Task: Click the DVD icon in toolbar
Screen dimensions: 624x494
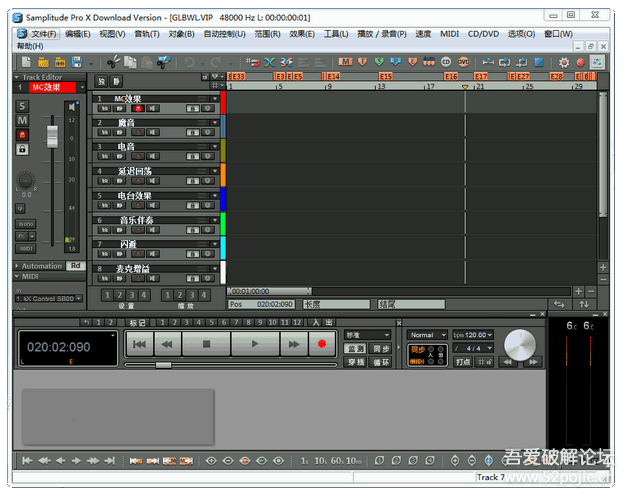Action: pos(463,62)
